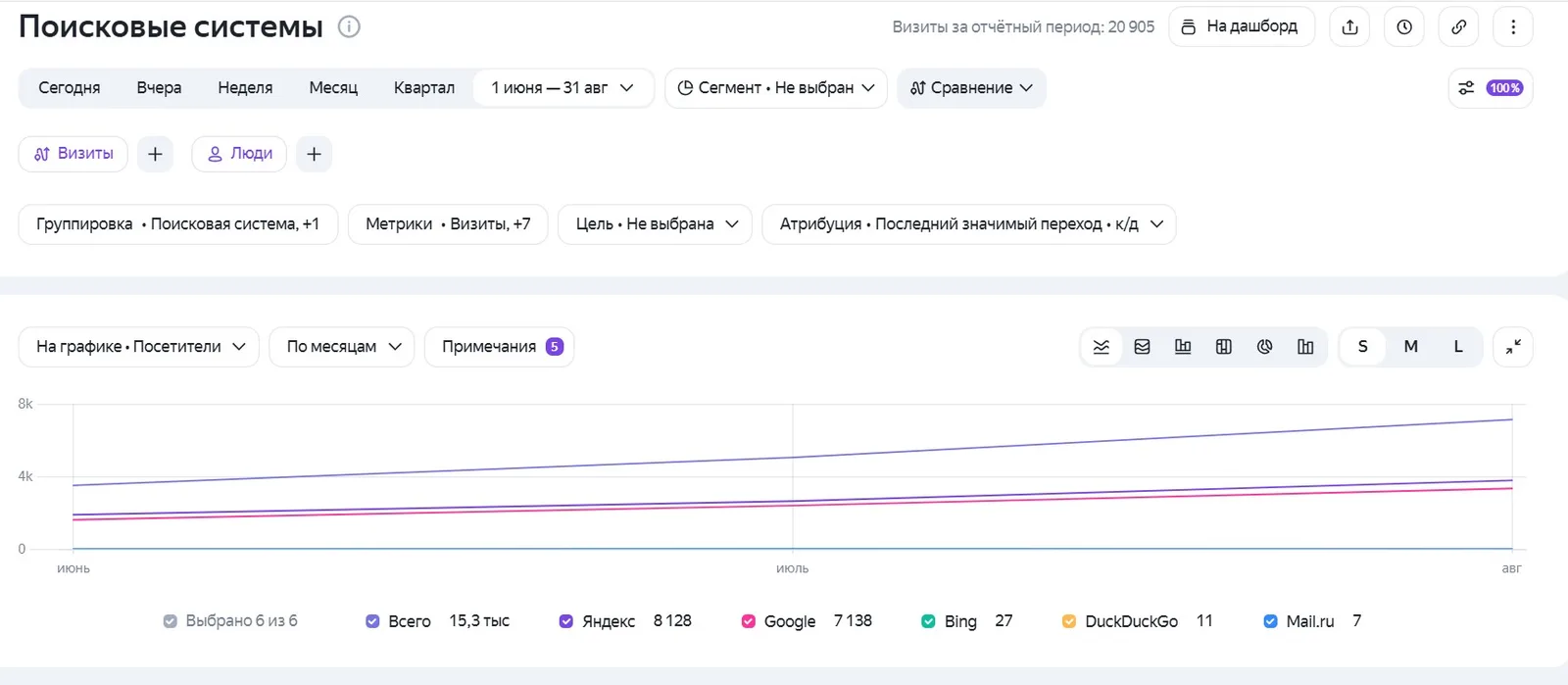
Task: Click the июнь axis label
Action: (73, 568)
